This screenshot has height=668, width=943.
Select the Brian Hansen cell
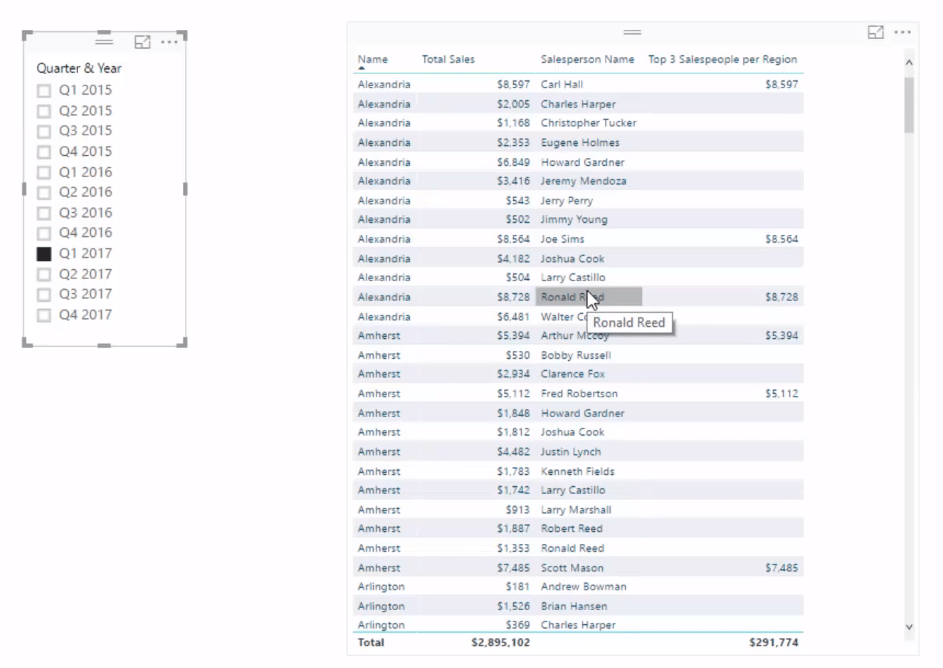574,606
